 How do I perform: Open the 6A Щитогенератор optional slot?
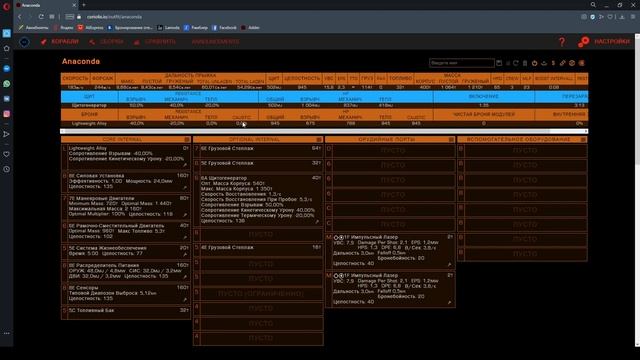(258, 200)
